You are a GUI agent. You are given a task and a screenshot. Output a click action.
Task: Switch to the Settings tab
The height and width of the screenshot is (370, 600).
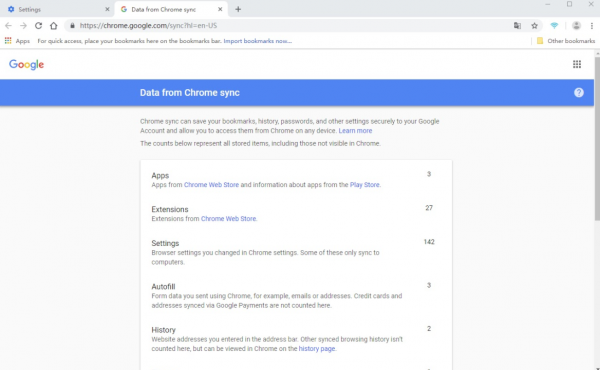(x=57, y=9)
